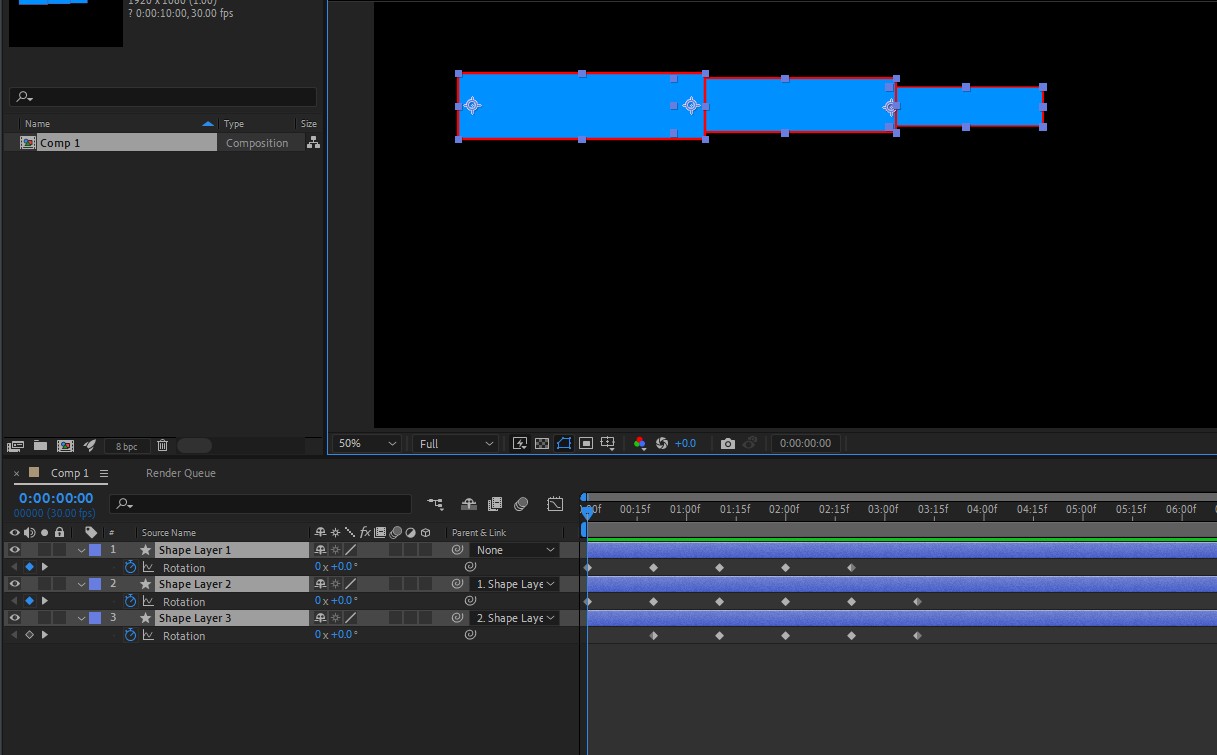
Task: Open the Full resolution dropdown
Action: 456,443
